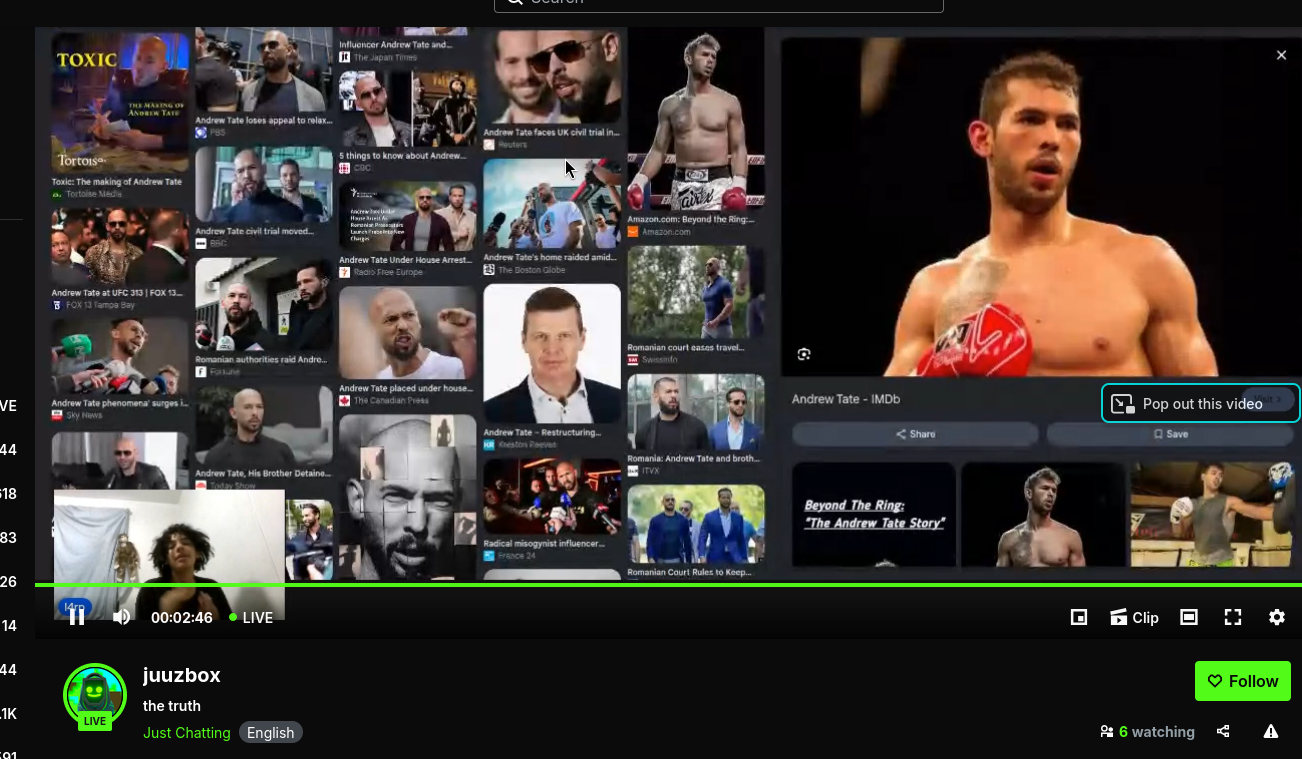Screen dimensions: 1302x759
Task: Click the main large preview image
Action: tap(1038, 207)
